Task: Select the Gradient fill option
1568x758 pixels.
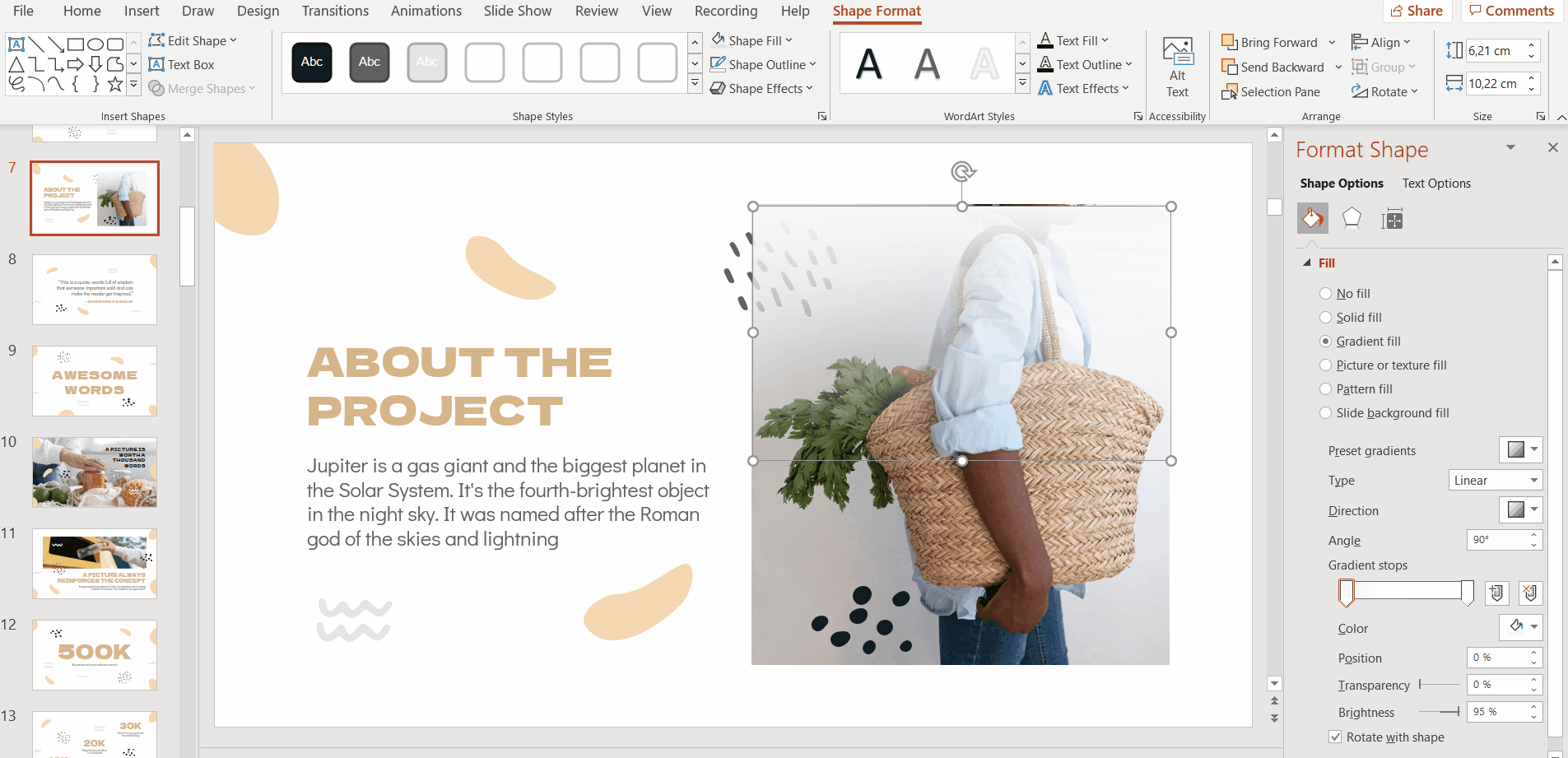Action: coord(1360,341)
